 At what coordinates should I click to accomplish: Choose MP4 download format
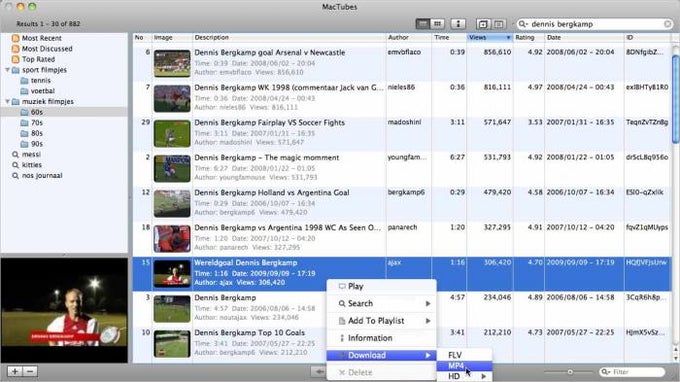pos(464,366)
